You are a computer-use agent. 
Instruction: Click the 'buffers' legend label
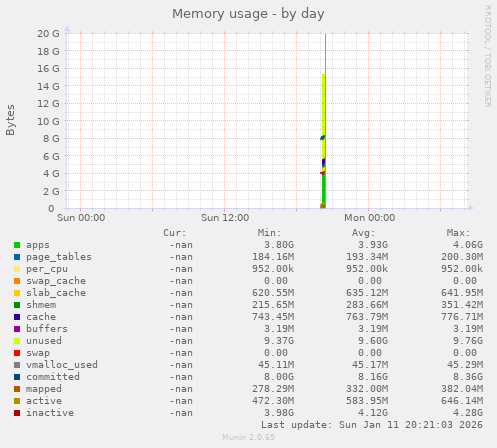pyautogui.click(x=47, y=329)
